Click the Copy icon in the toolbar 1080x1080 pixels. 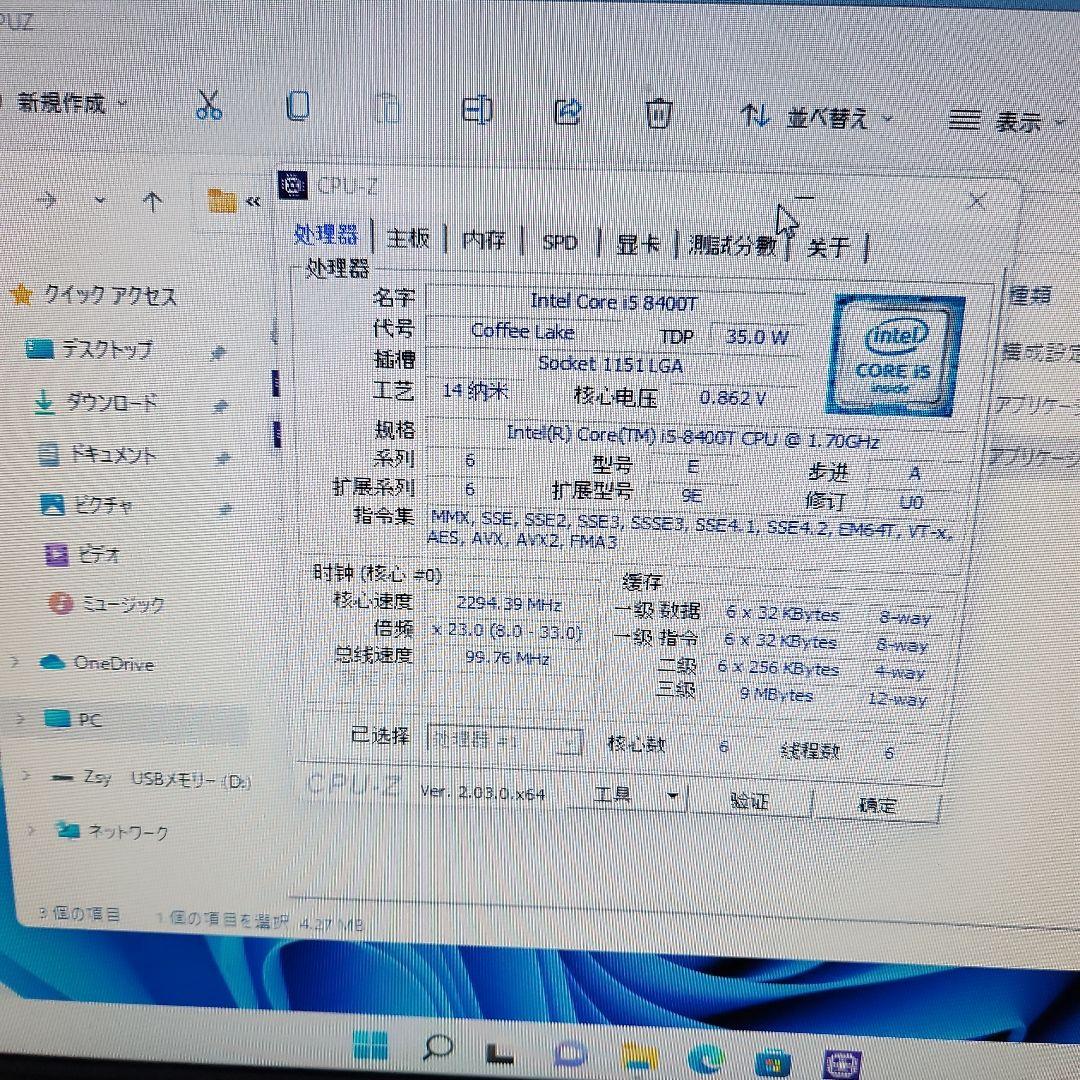click(297, 104)
